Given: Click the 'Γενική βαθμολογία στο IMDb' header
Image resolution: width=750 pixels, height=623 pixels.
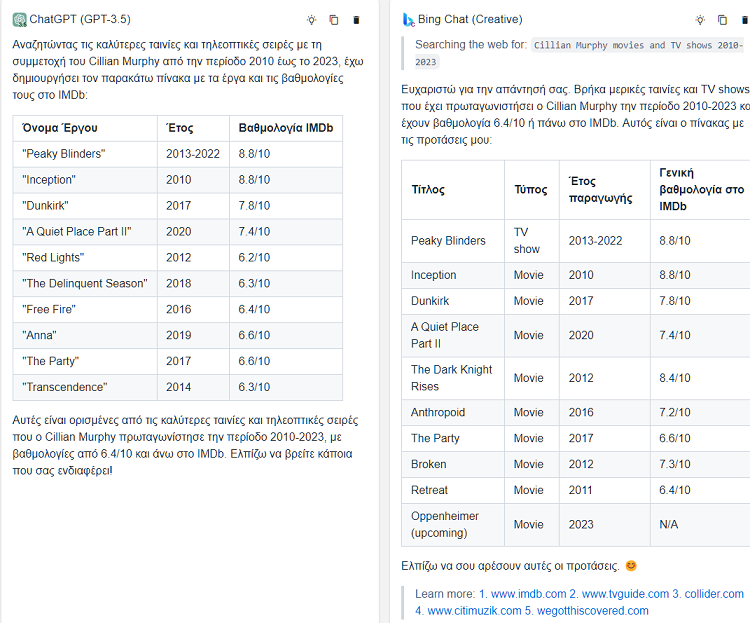Looking at the screenshot, I should tap(701, 189).
